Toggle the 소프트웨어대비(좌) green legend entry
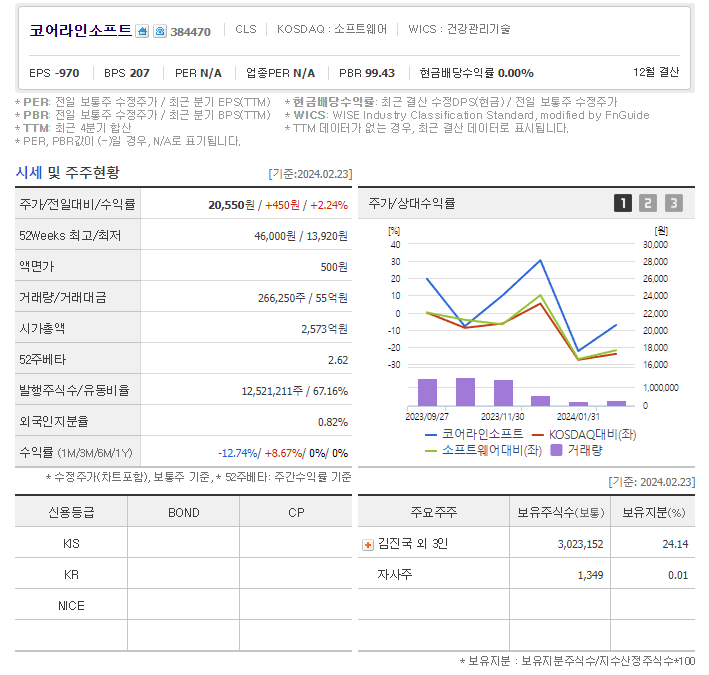The width and height of the screenshot is (709, 675). 482,450
